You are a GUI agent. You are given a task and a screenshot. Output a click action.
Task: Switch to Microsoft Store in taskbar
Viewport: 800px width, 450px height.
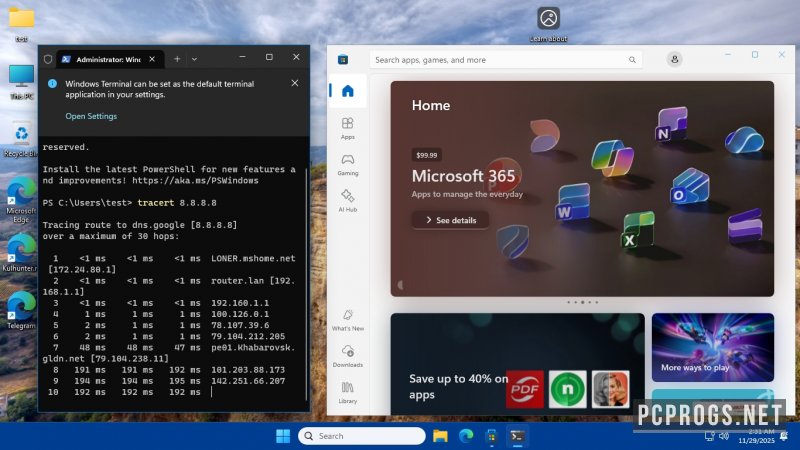(x=491, y=436)
